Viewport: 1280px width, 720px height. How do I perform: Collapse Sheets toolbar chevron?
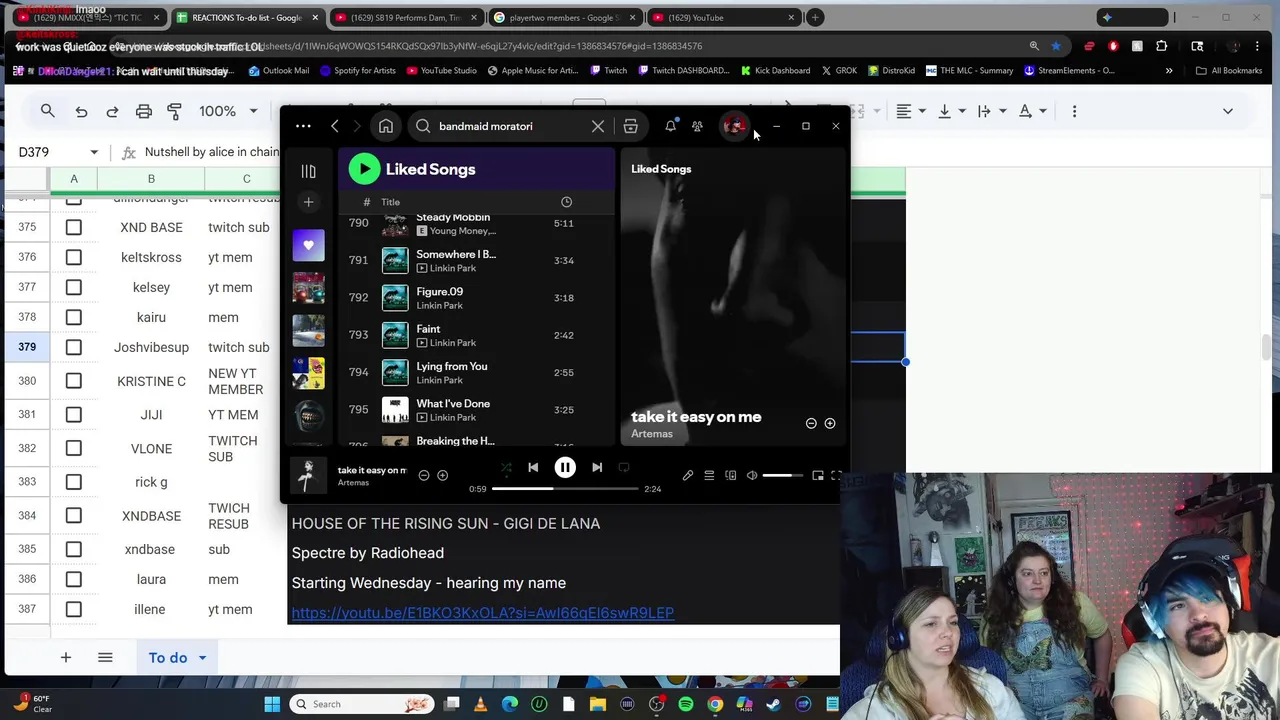1228,111
